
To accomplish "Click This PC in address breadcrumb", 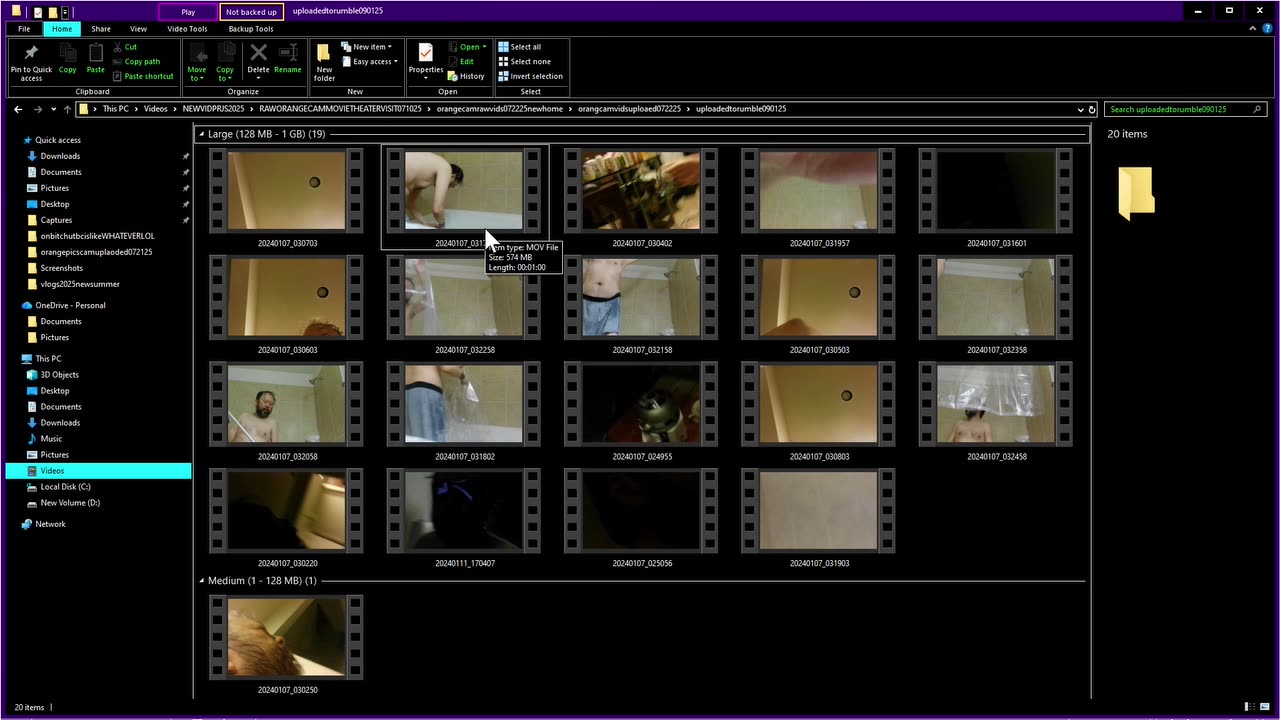I will click(115, 109).
